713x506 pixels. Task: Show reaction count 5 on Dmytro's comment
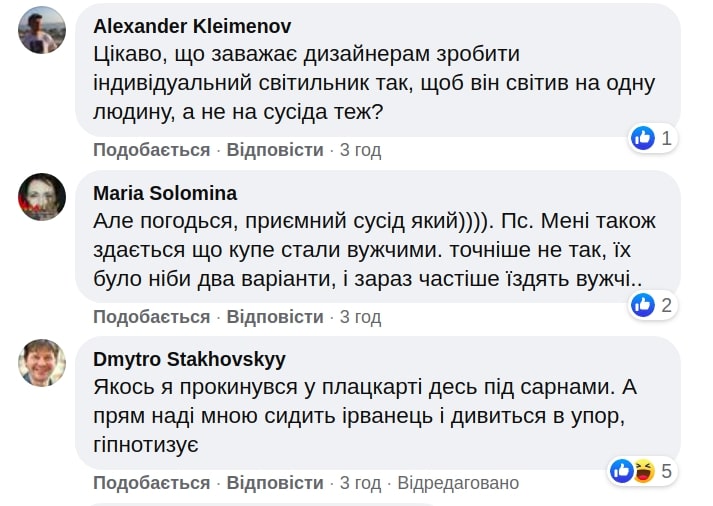pyautogui.click(x=667, y=470)
